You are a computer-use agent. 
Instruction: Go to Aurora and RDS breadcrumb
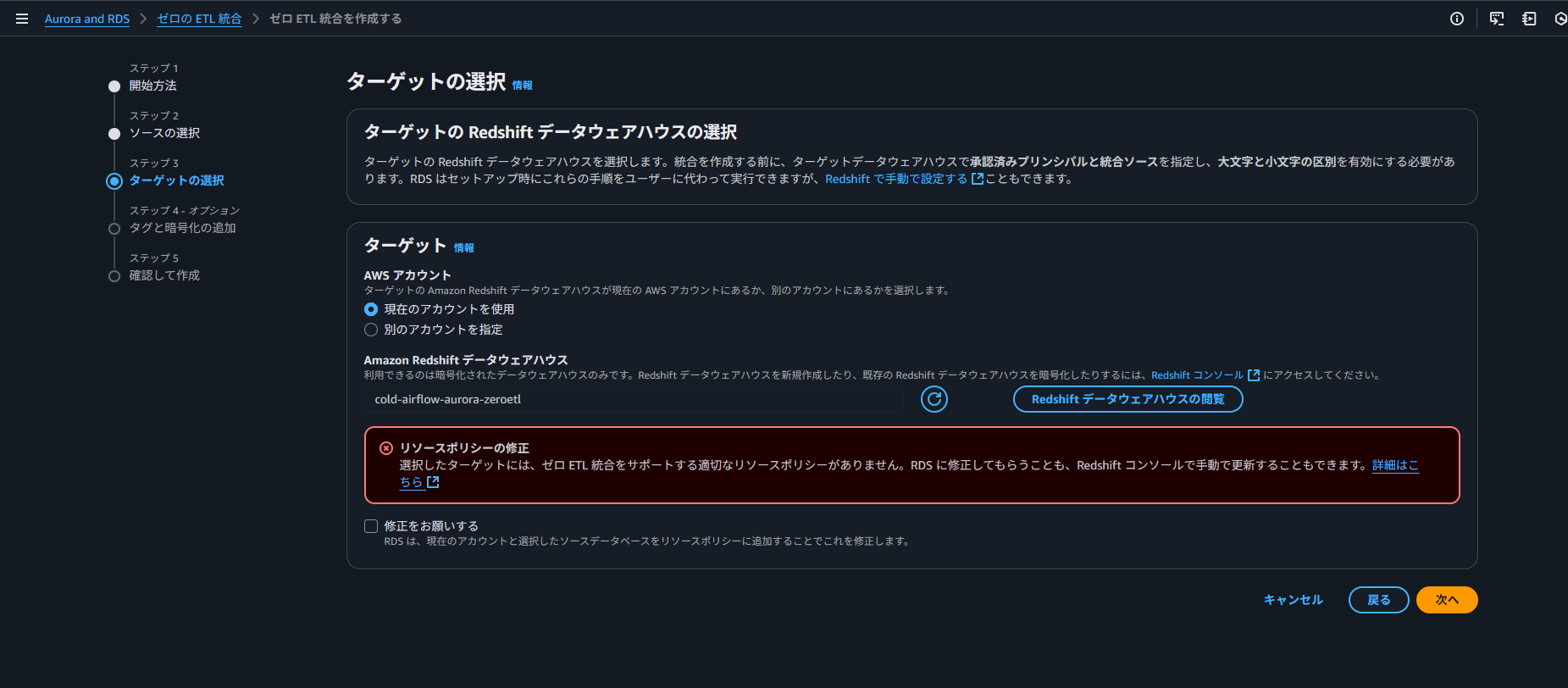(x=87, y=19)
